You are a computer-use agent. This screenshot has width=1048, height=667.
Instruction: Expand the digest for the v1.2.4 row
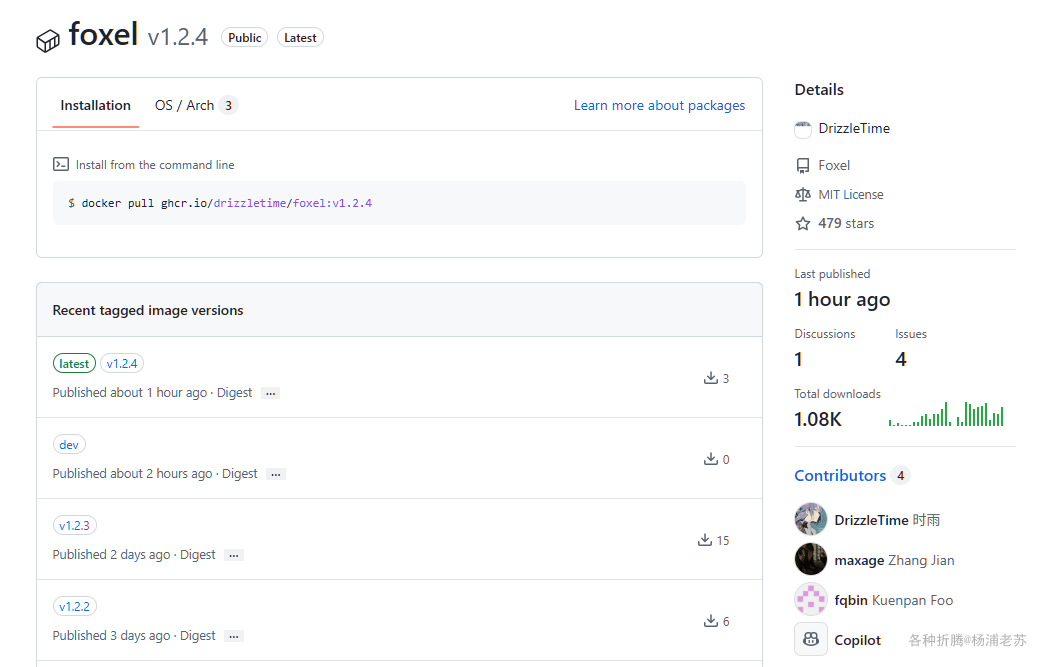point(271,394)
